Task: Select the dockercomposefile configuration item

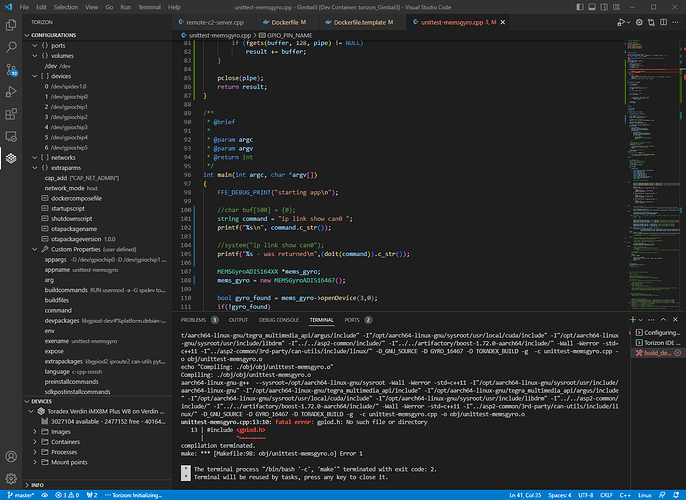Action: [x=76, y=198]
